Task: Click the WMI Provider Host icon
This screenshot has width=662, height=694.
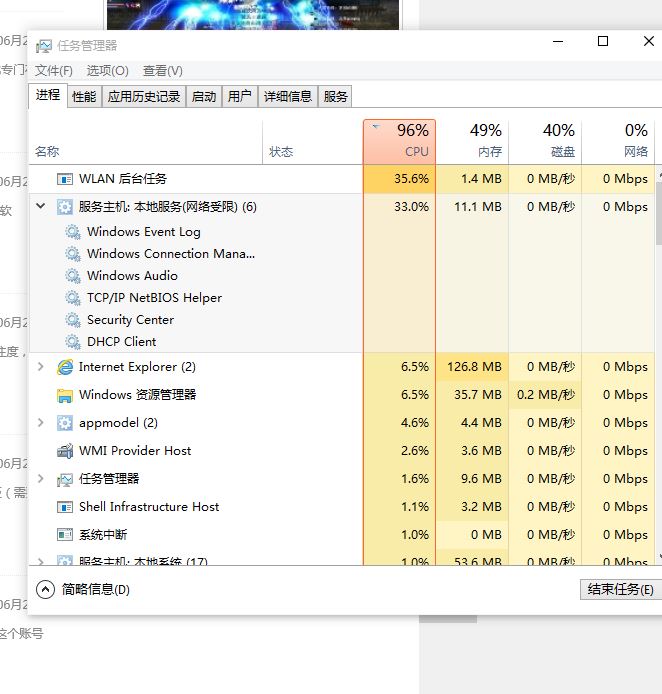Action: coord(65,451)
